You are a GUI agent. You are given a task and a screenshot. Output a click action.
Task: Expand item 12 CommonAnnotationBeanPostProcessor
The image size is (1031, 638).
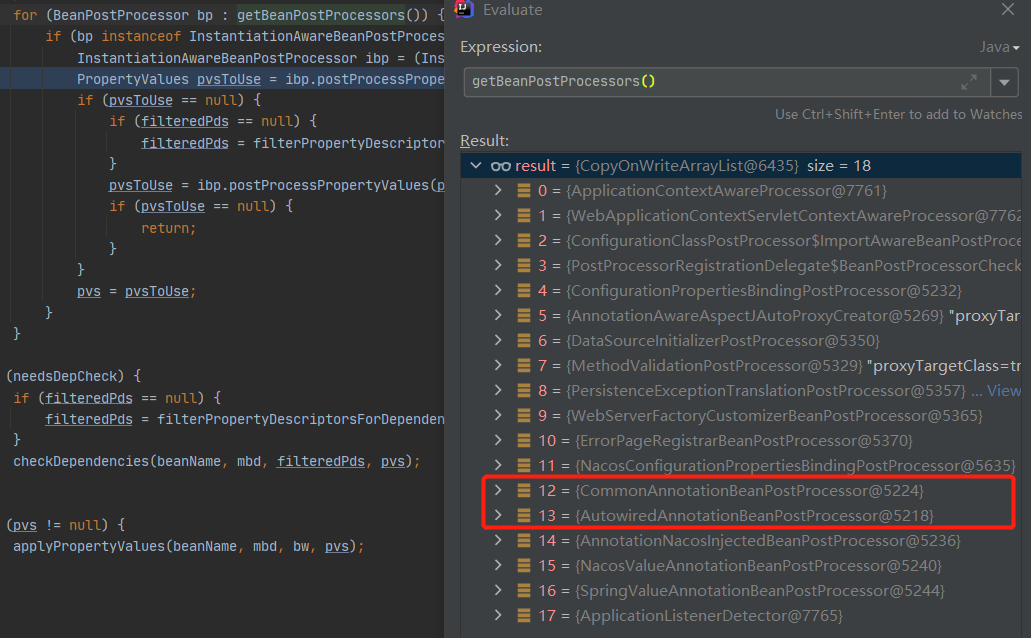tap(498, 490)
